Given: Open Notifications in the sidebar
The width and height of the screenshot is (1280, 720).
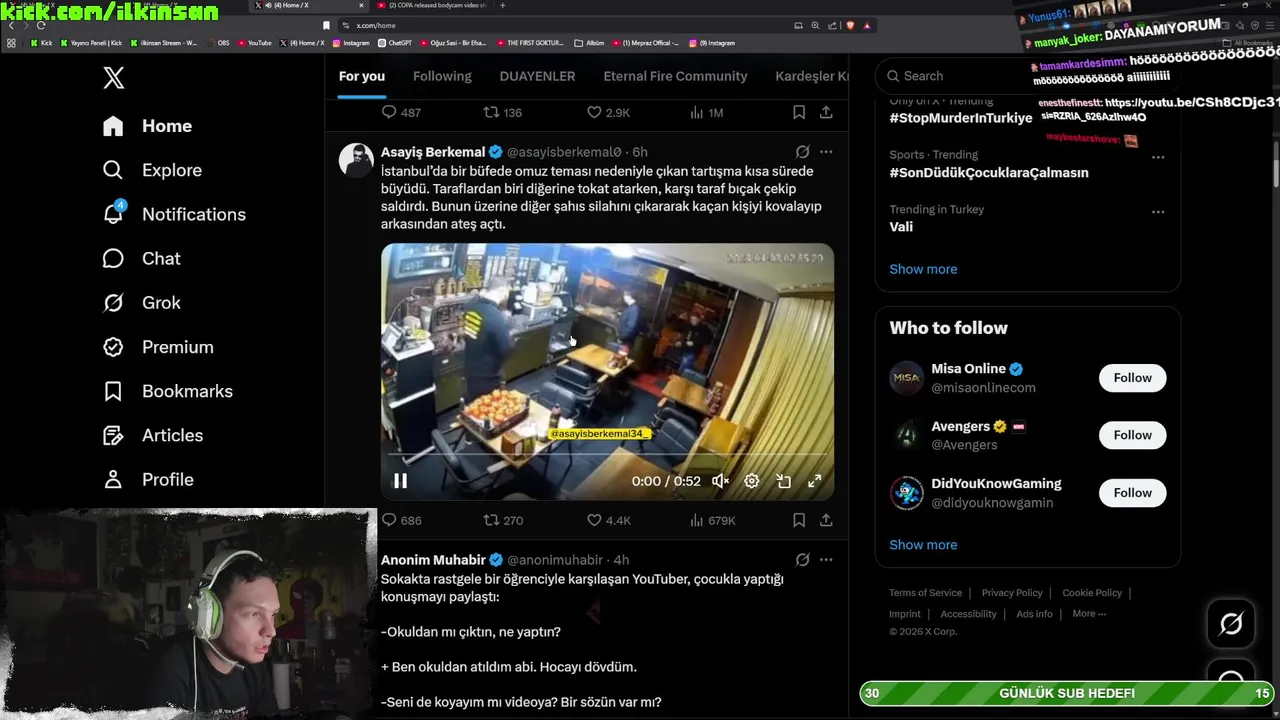Looking at the screenshot, I should pos(174,214).
